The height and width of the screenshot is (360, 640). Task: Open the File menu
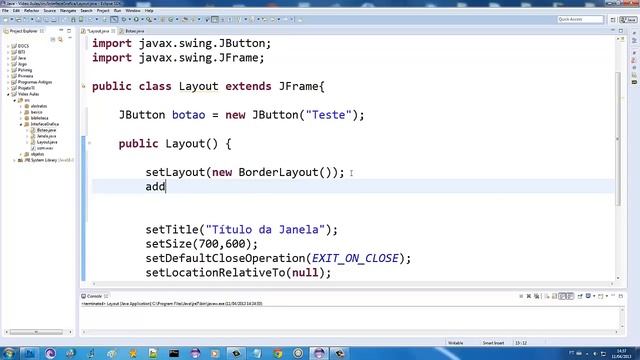click(5, 11)
